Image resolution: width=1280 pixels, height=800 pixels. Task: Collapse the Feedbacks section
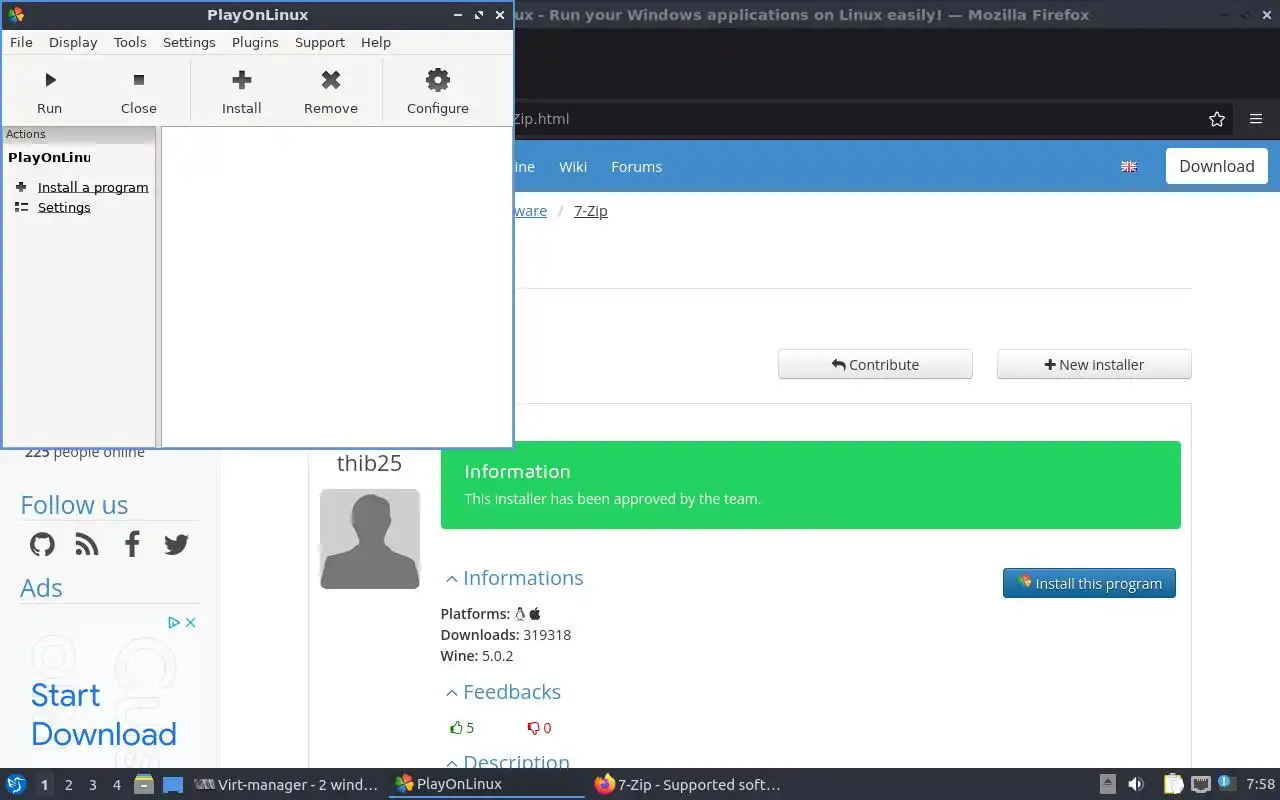click(x=503, y=692)
